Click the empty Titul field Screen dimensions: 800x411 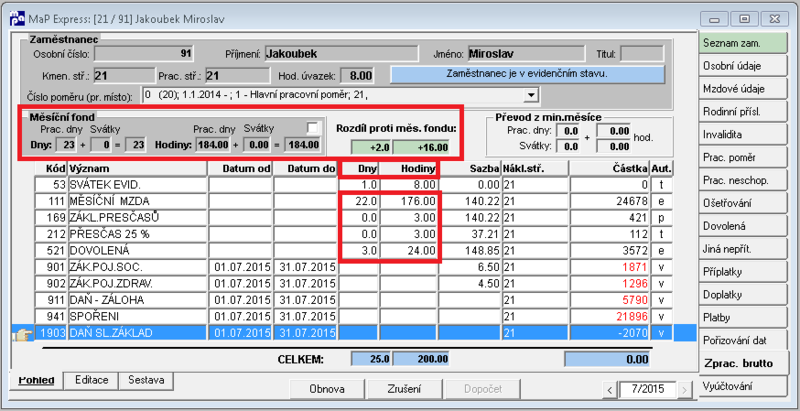click(x=642, y=54)
